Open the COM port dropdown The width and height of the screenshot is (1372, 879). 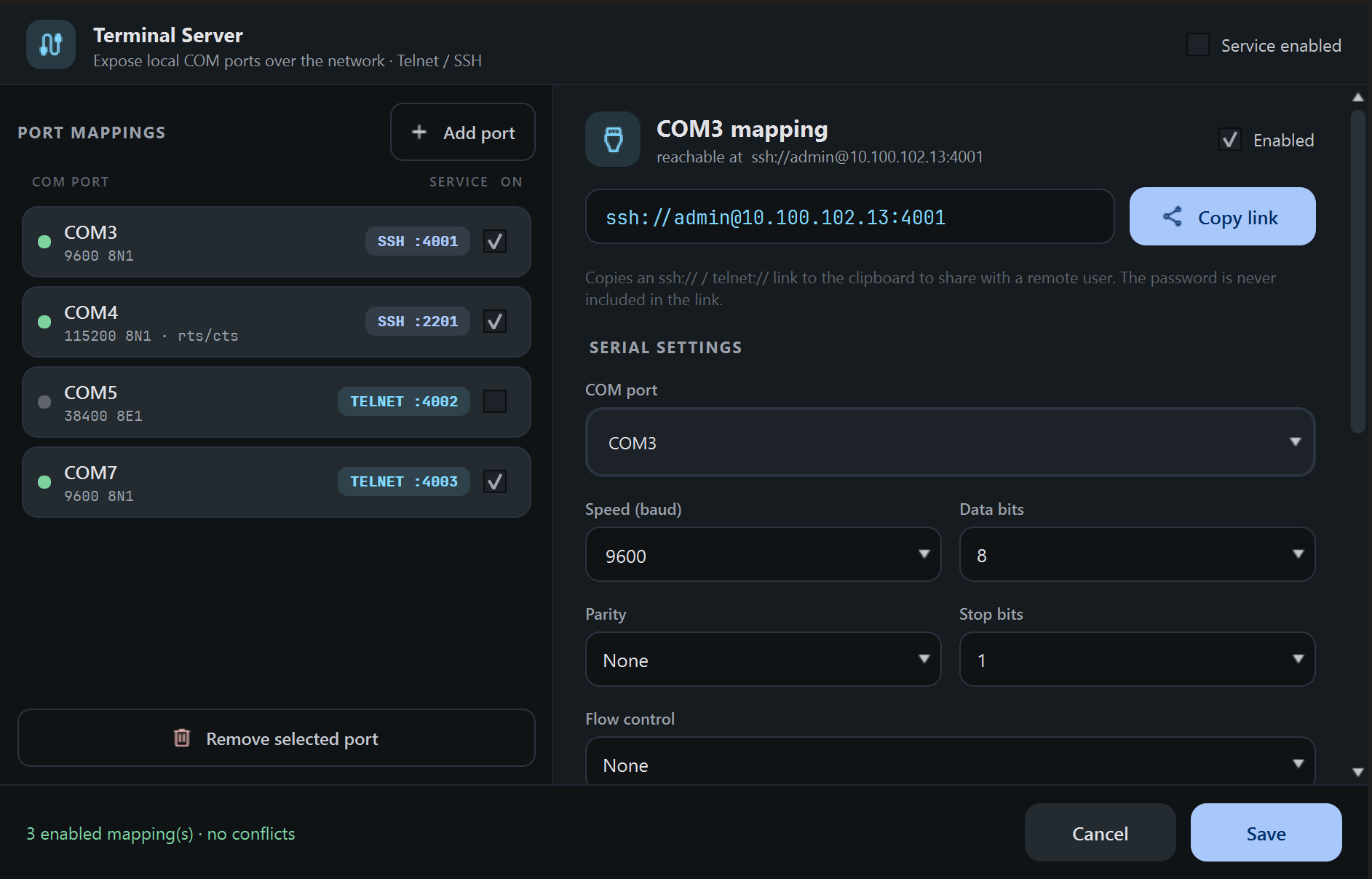pyautogui.click(x=950, y=442)
